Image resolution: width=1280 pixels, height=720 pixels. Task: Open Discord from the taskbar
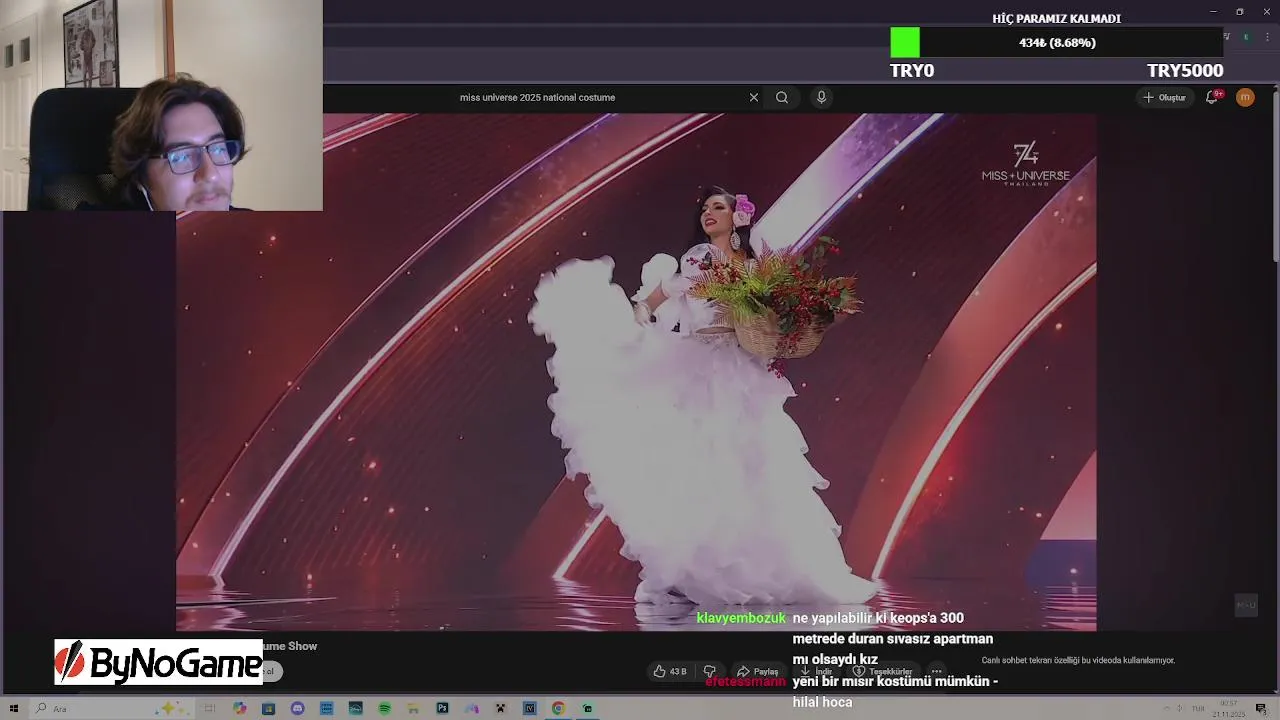tap(297, 708)
